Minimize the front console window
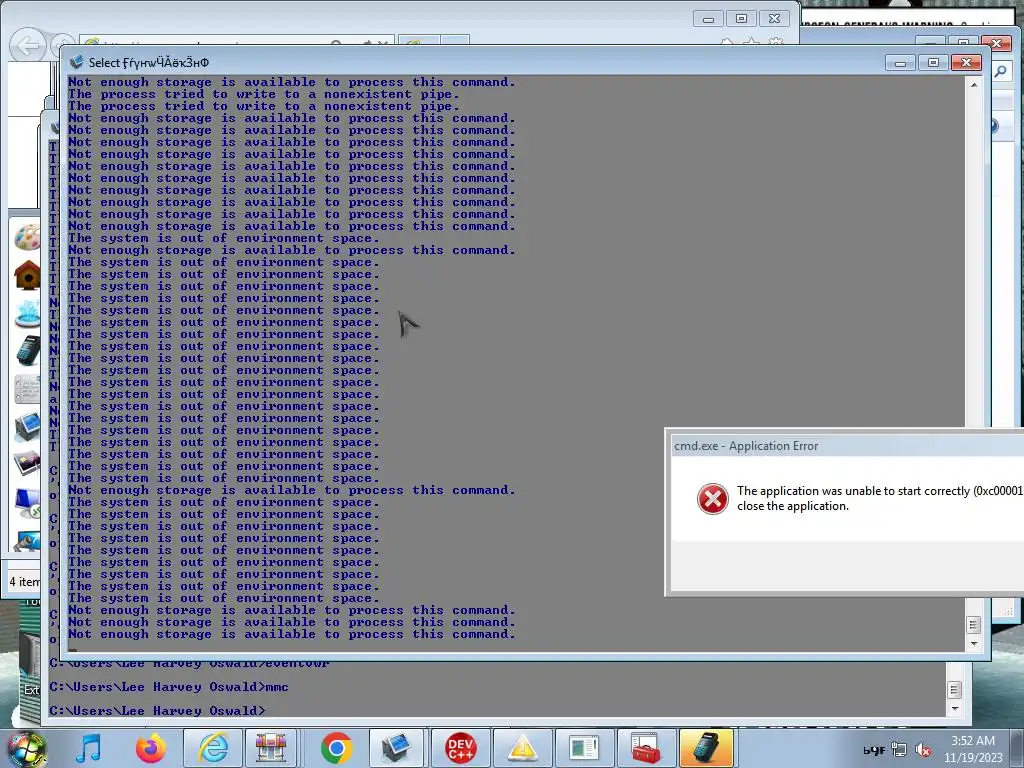Viewport: 1024px width, 768px height. pos(900,63)
